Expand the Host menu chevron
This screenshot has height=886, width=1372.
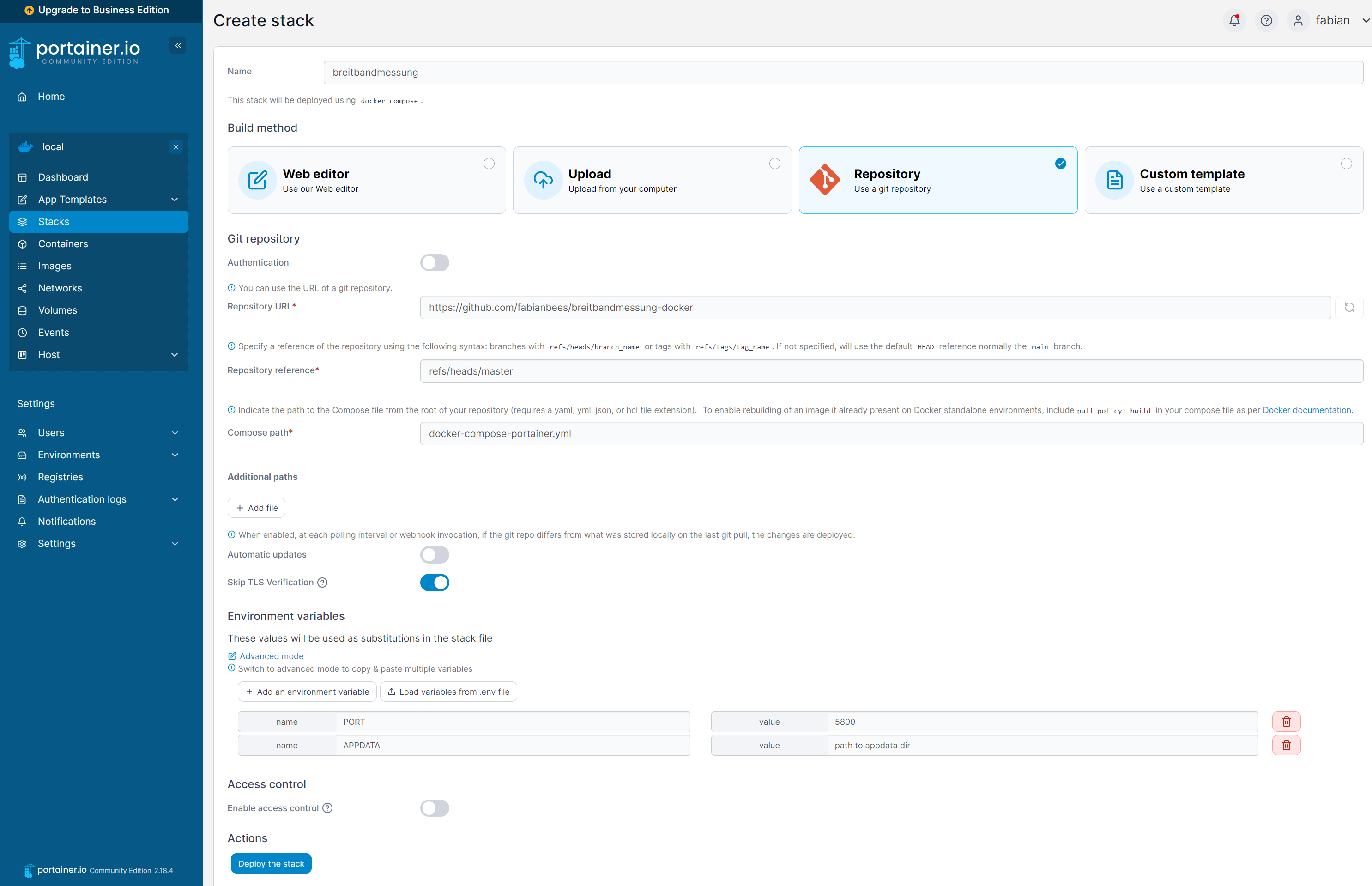174,355
